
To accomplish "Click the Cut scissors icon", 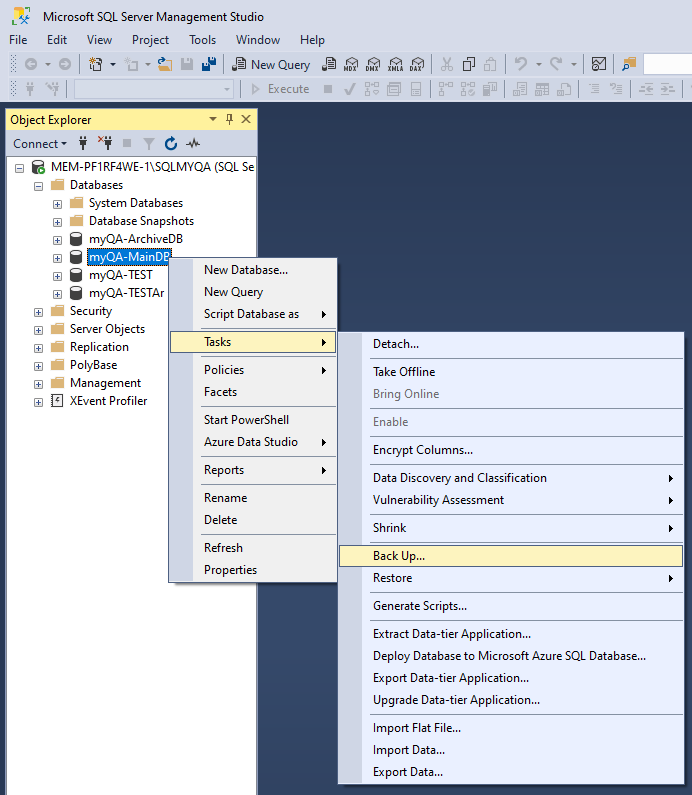I will click(447, 64).
